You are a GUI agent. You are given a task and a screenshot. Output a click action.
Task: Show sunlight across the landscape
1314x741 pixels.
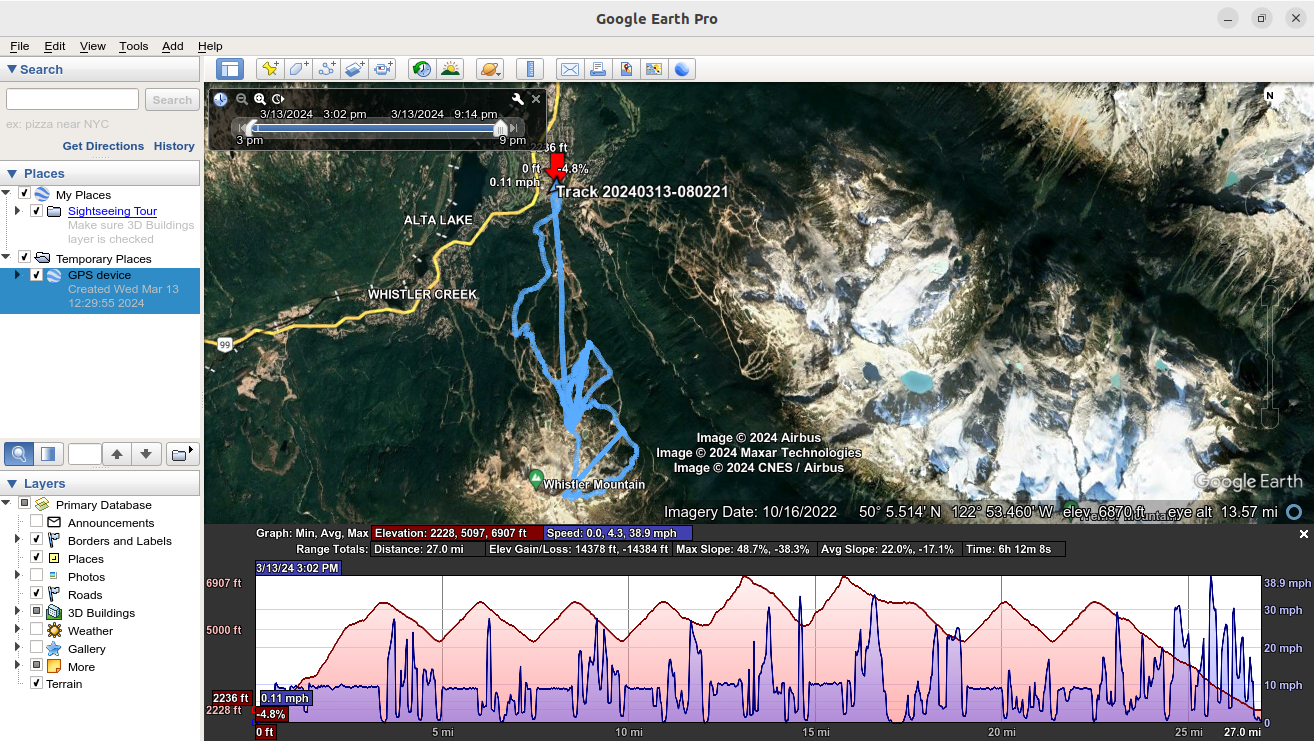[450, 69]
